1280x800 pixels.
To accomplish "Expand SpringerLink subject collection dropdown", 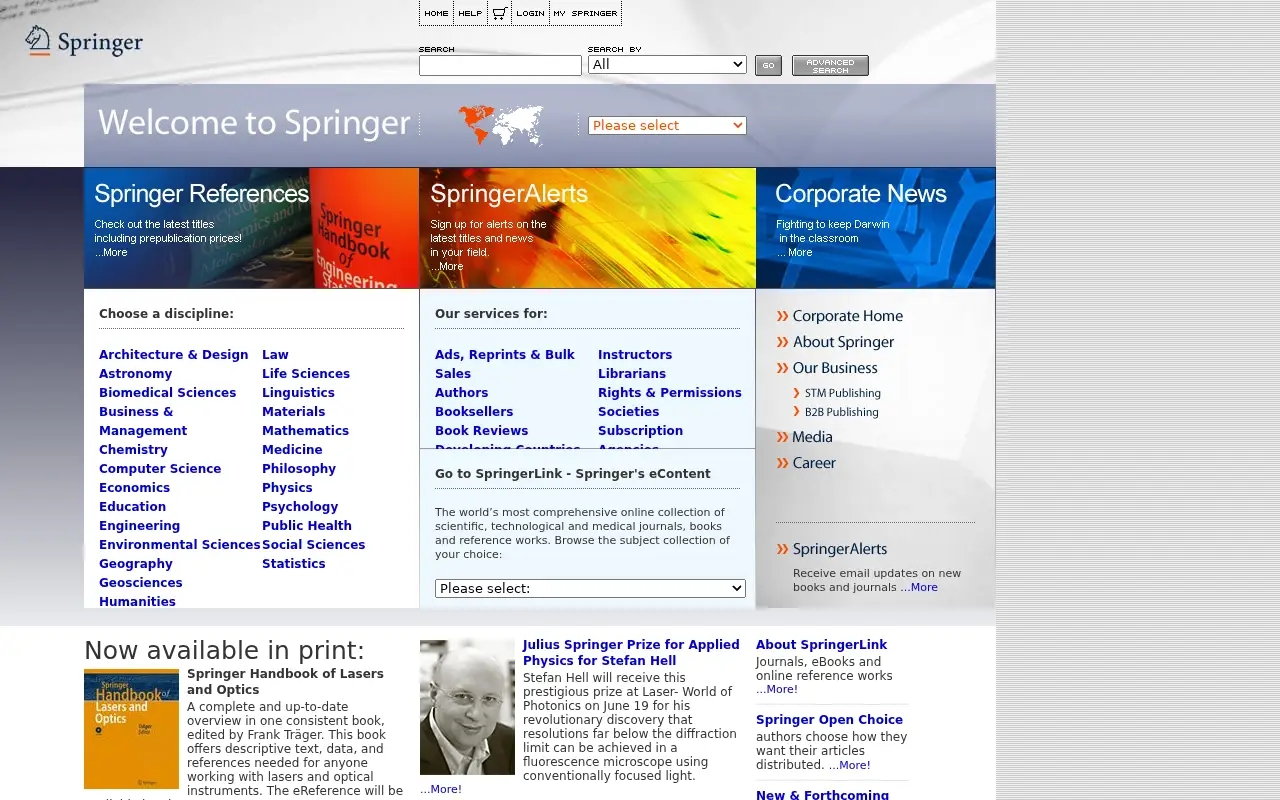I will [x=590, y=588].
